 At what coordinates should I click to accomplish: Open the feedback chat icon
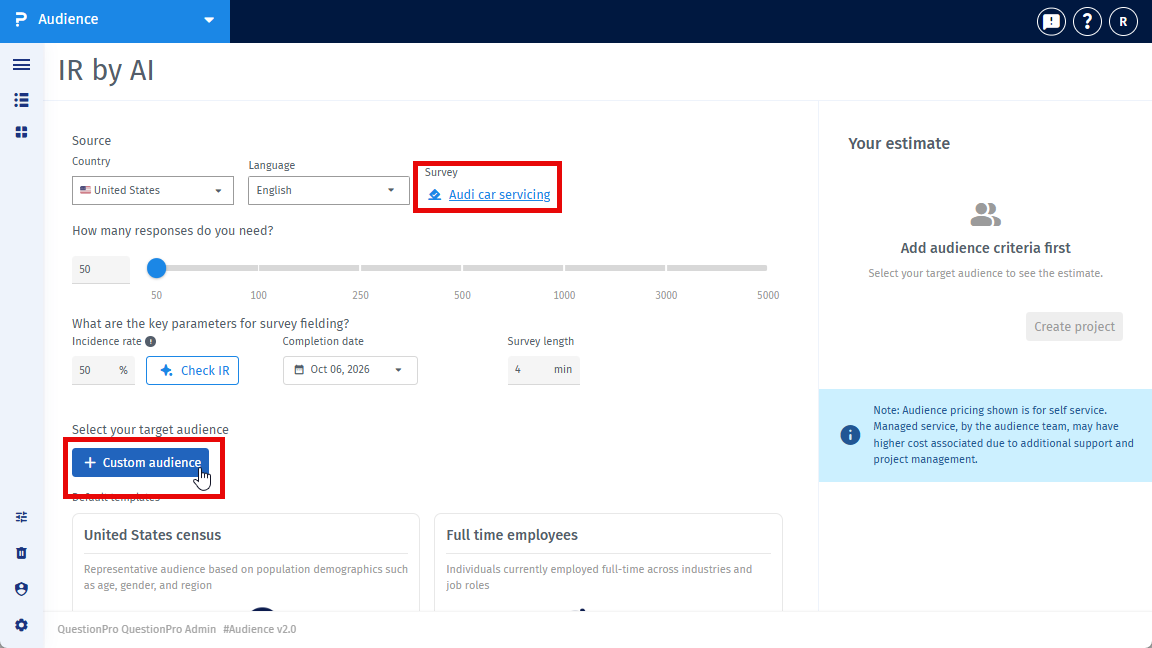[x=1051, y=22]
